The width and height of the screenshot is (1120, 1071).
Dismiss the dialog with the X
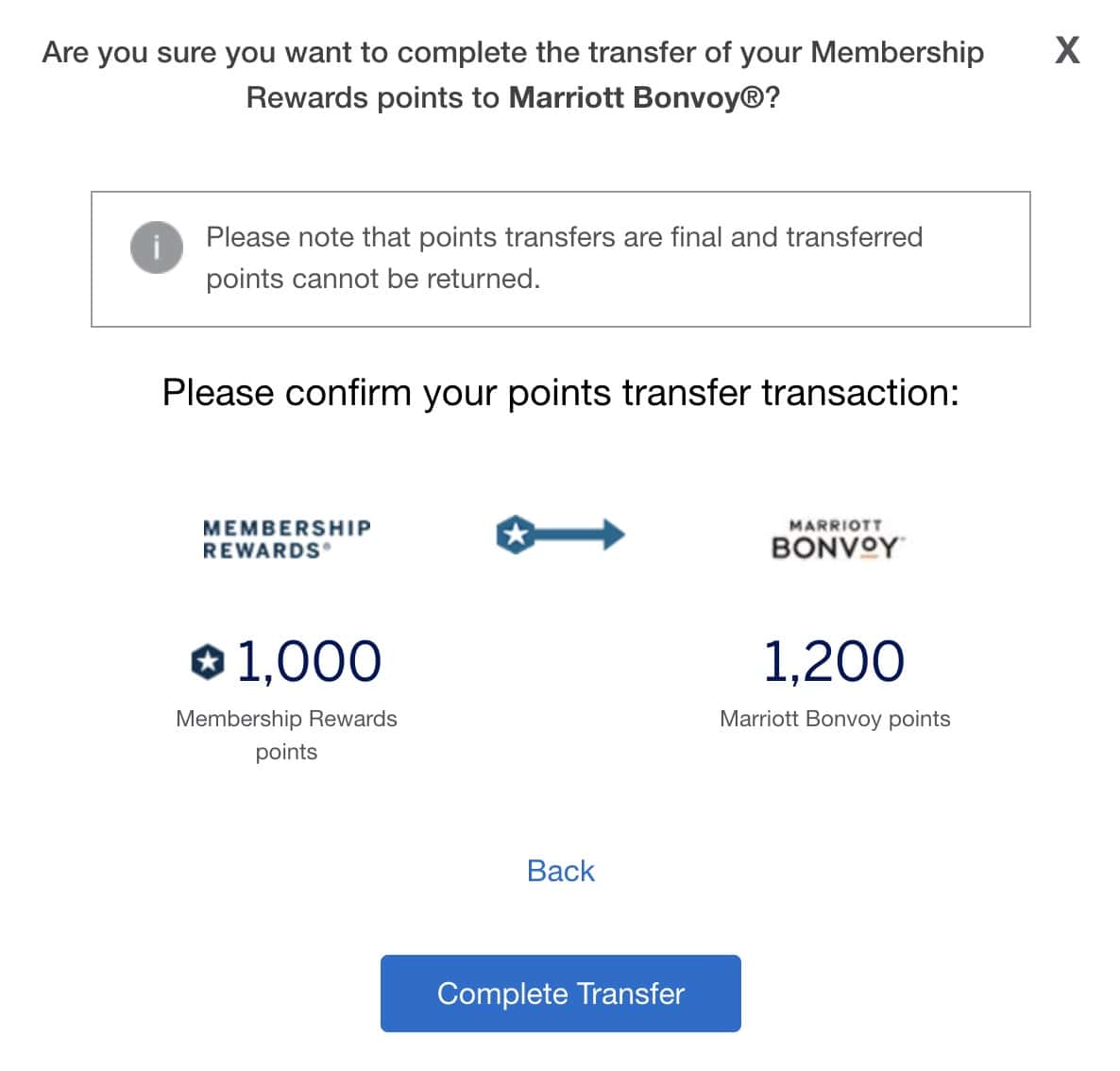[x=1067, y=51]
